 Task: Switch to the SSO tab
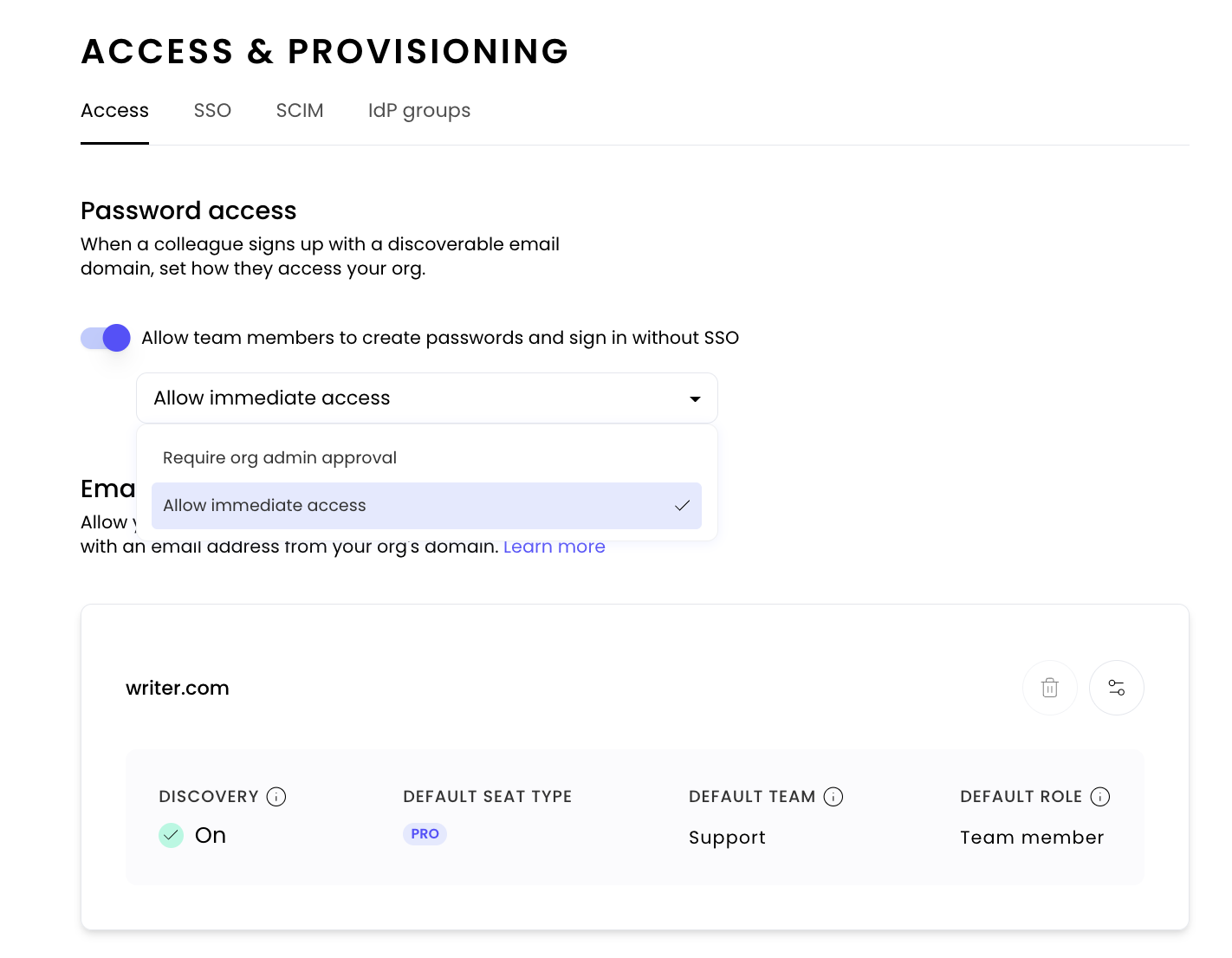[212, 111]
